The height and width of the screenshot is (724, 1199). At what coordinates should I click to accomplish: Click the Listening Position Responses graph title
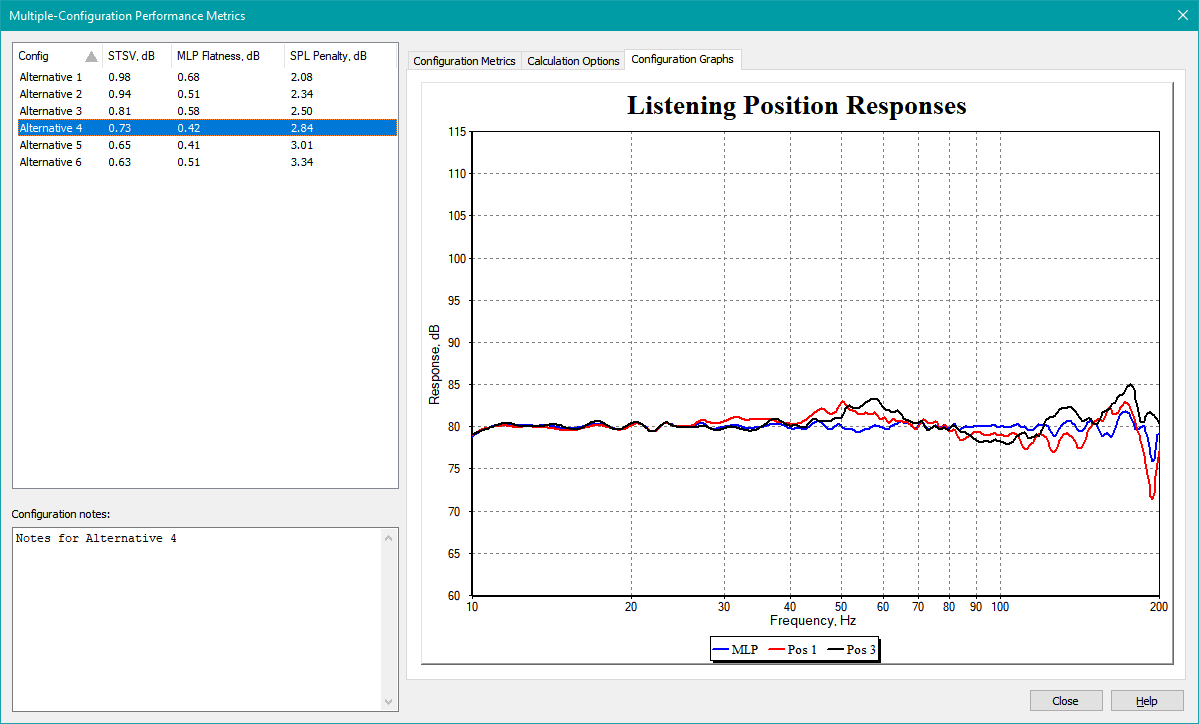pyautogui.click(x=797, y=106)
